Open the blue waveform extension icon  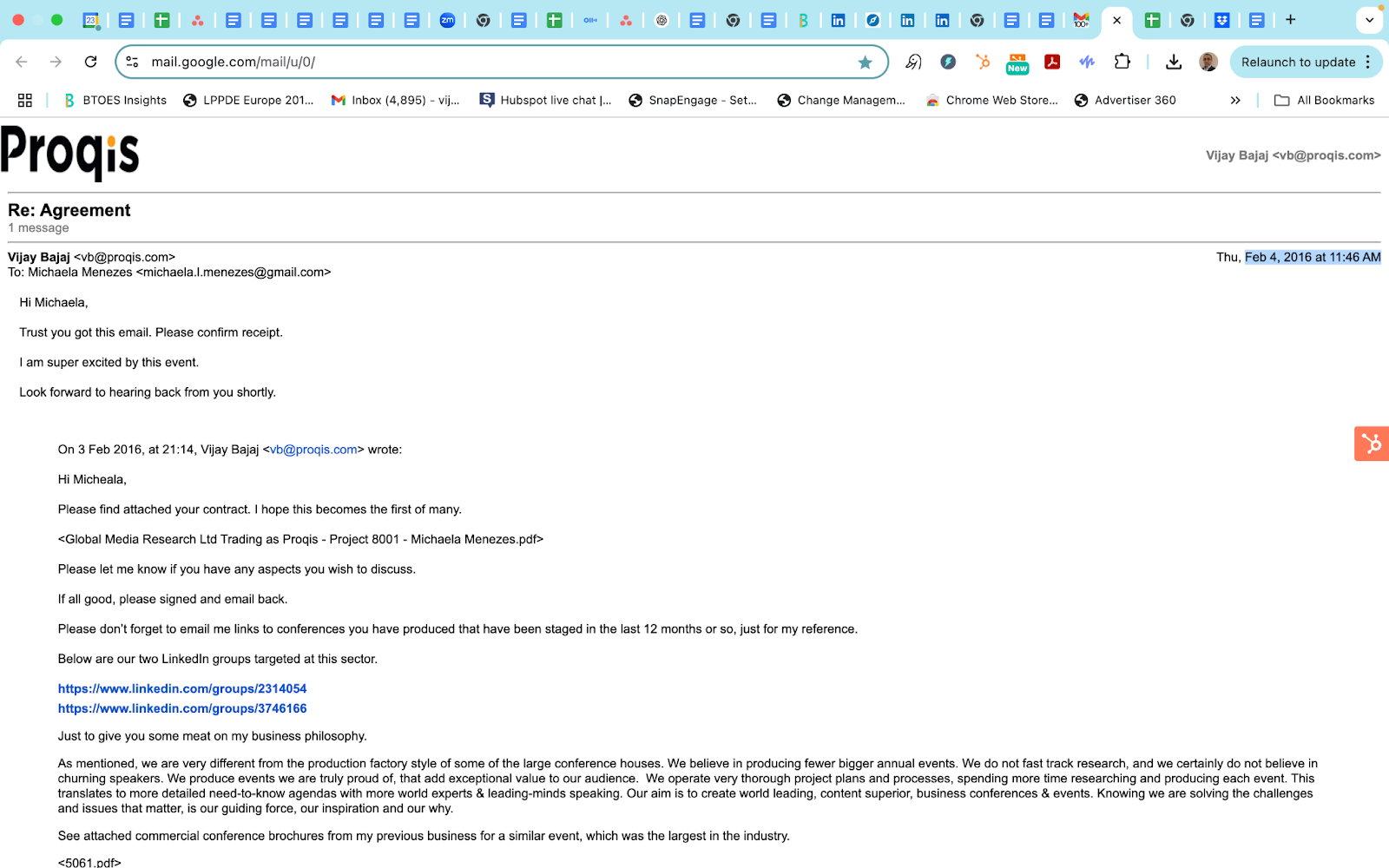pyautogui.click(x=1087, y=62)
